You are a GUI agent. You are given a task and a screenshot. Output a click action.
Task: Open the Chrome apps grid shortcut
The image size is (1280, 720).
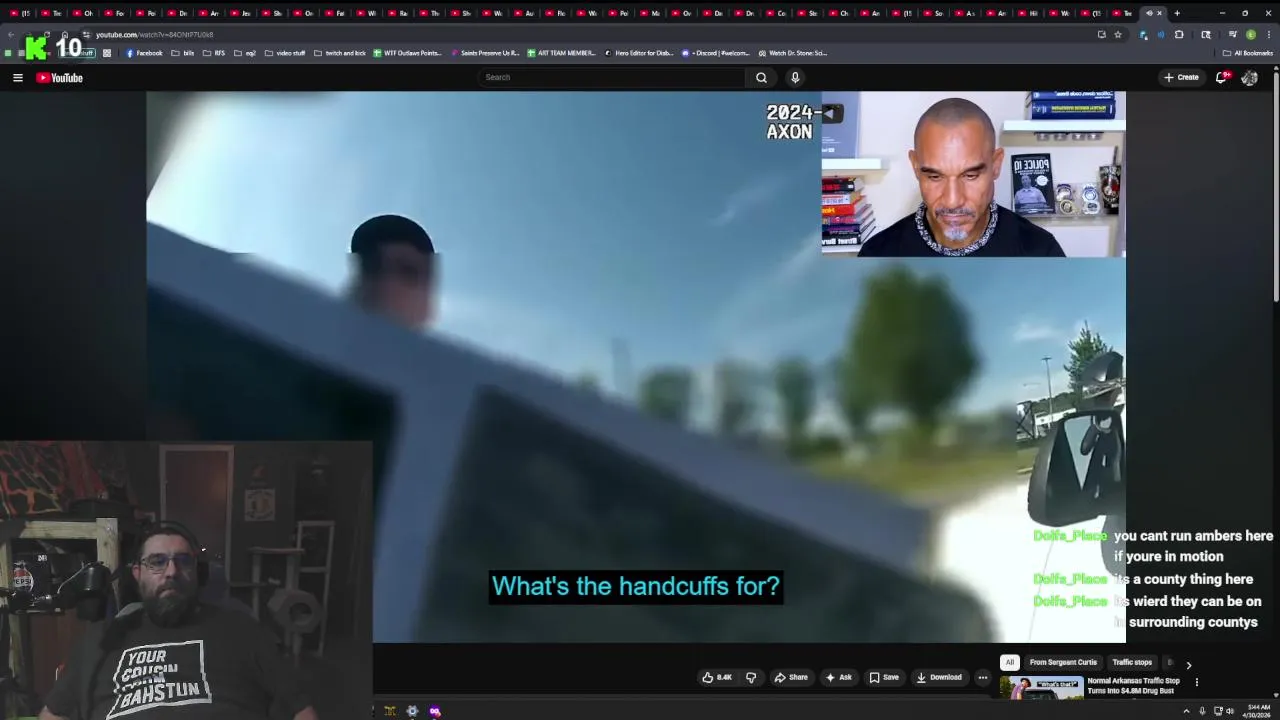click(x=107, y=53)
